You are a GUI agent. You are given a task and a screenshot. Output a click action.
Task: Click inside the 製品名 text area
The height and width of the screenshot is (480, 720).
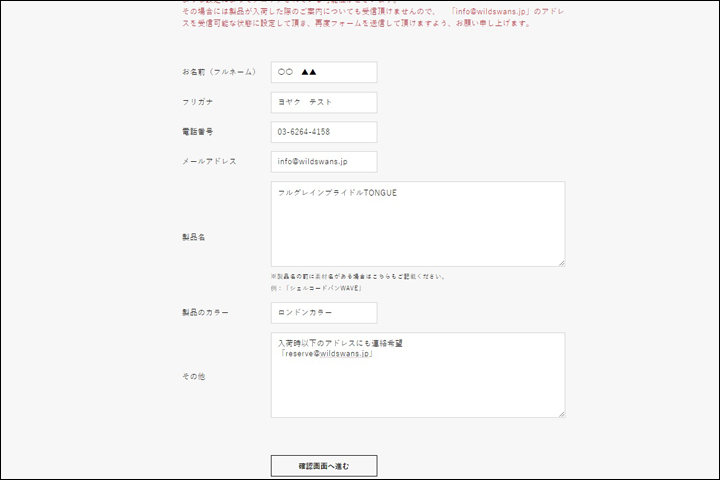pyautogui.click(x=417, y=225)
